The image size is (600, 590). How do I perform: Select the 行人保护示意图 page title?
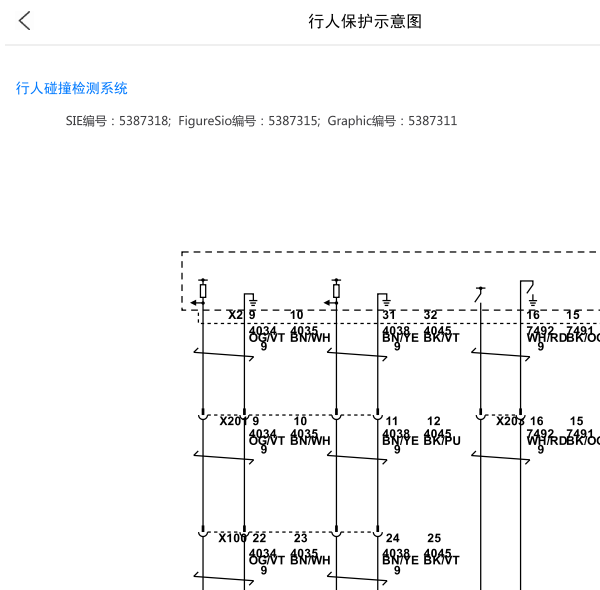point(365,21)
